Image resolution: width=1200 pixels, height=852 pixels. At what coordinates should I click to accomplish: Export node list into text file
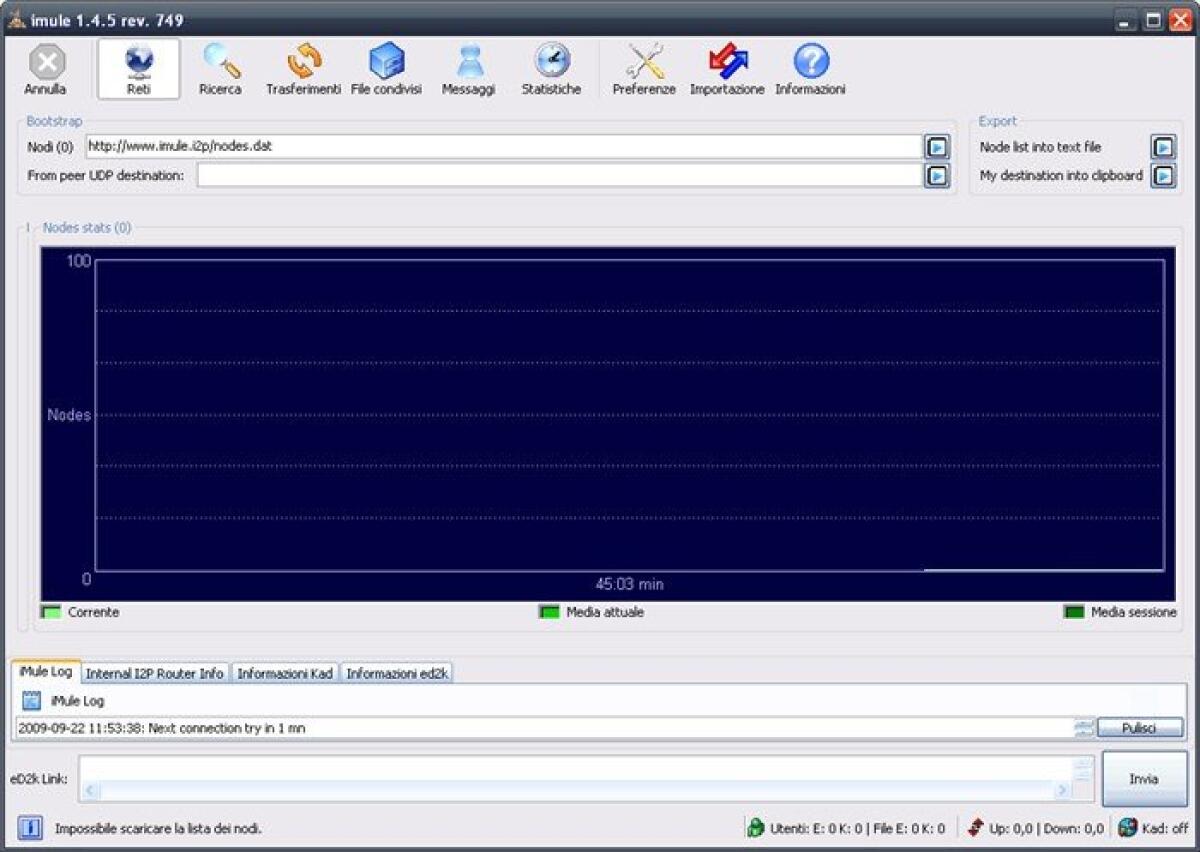pyautogui.click(x=1163, y=147)
